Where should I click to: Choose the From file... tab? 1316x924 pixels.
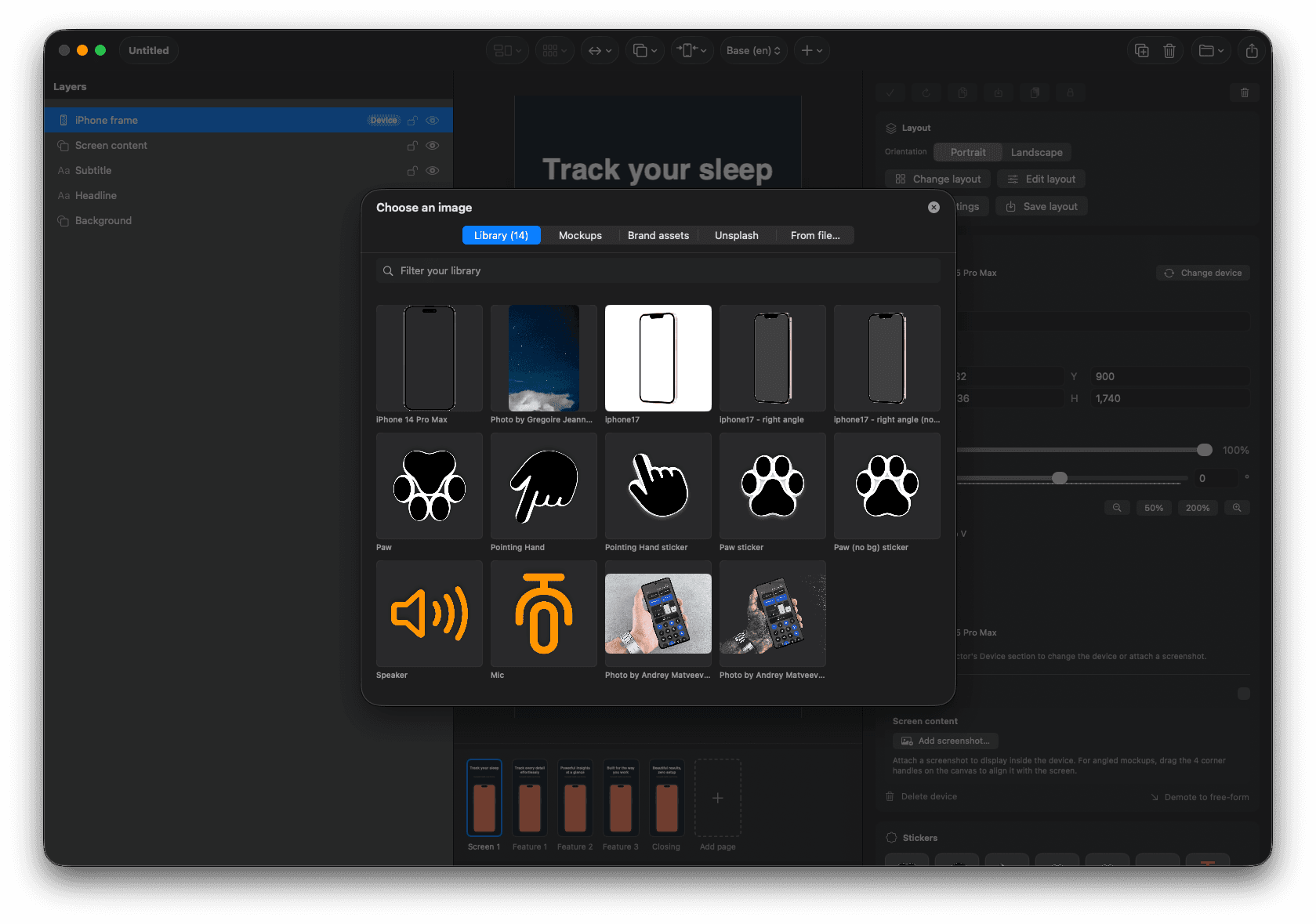815,235
